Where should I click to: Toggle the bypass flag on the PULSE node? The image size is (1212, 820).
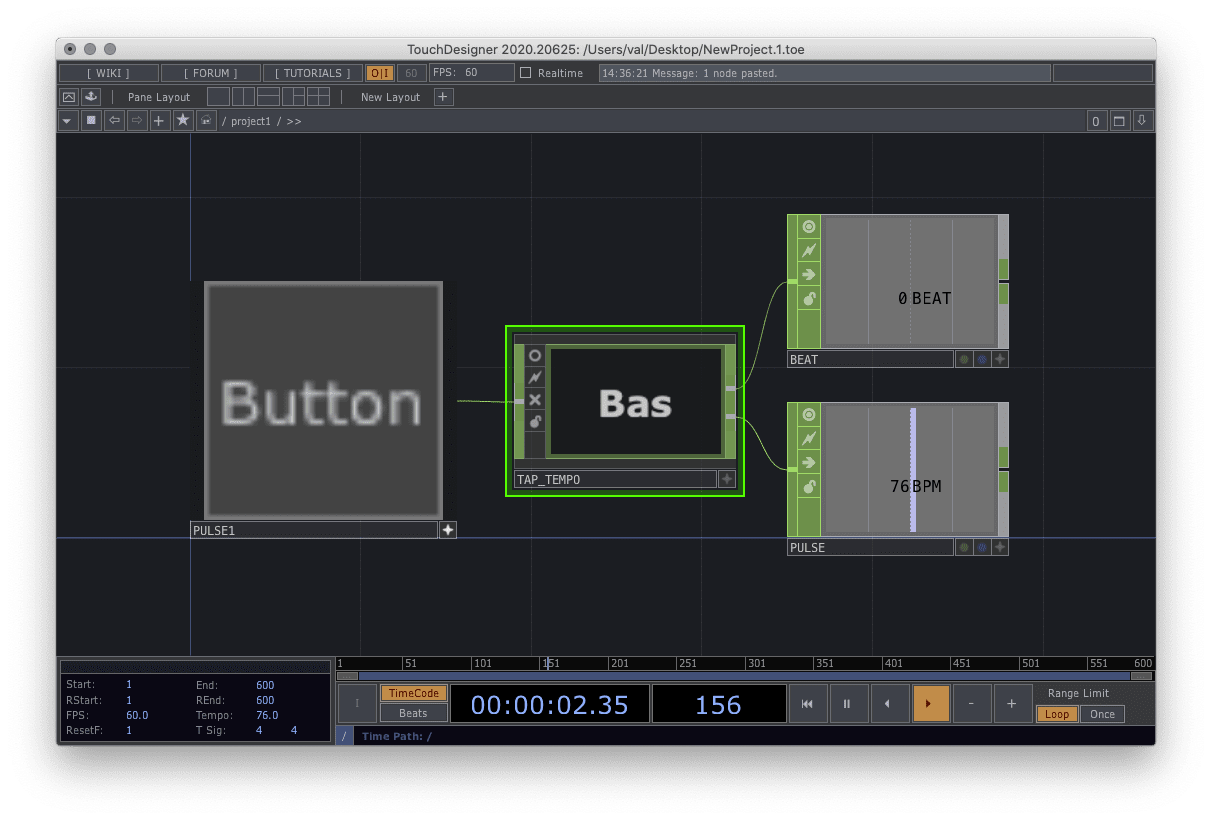click(809, 438)
